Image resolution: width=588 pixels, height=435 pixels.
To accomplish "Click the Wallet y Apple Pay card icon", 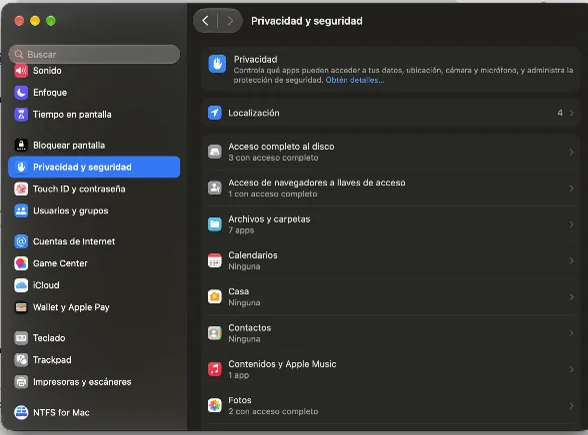I will [21, 307].
